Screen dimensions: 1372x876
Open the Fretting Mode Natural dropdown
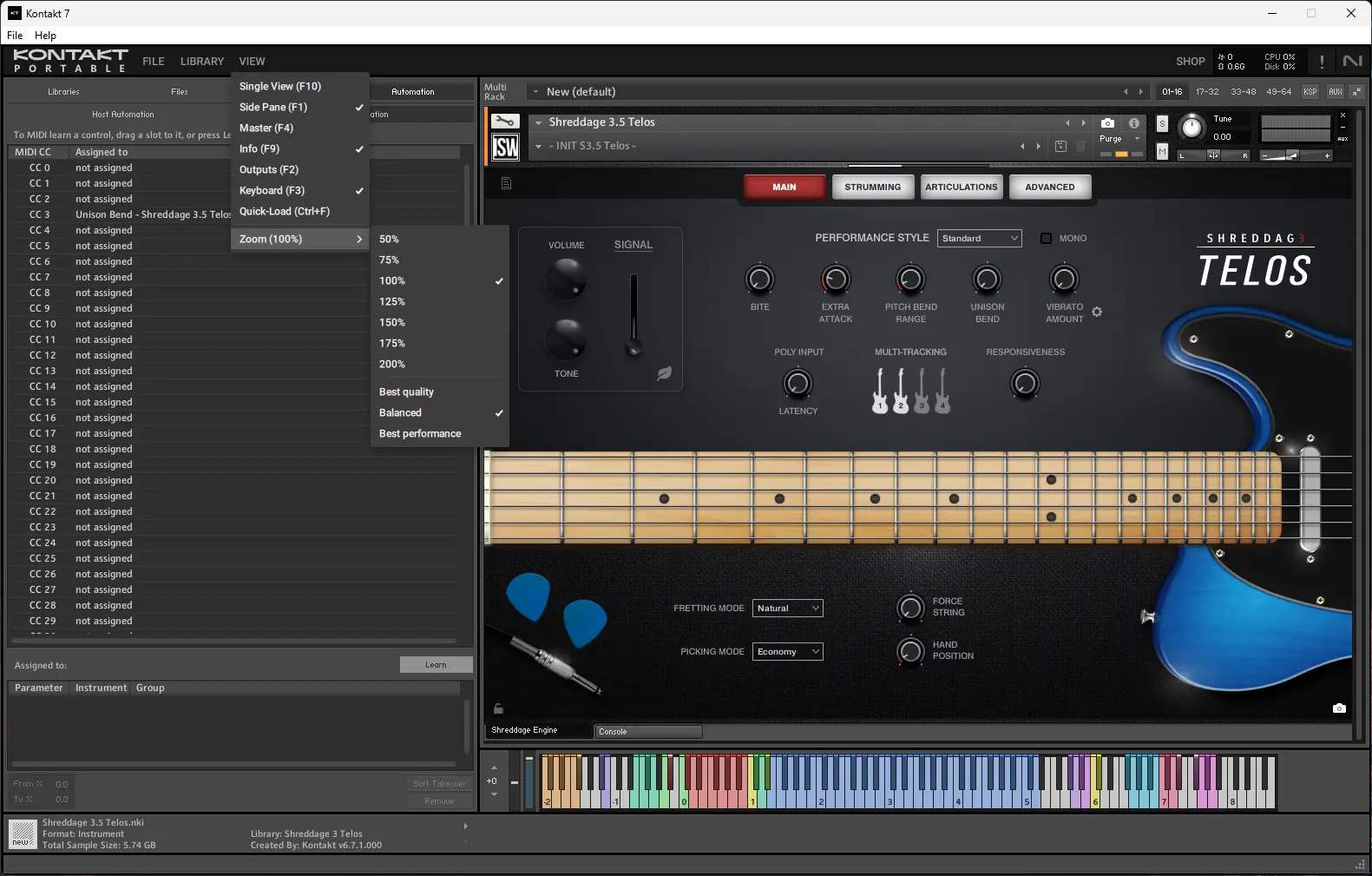coord(787,608)
